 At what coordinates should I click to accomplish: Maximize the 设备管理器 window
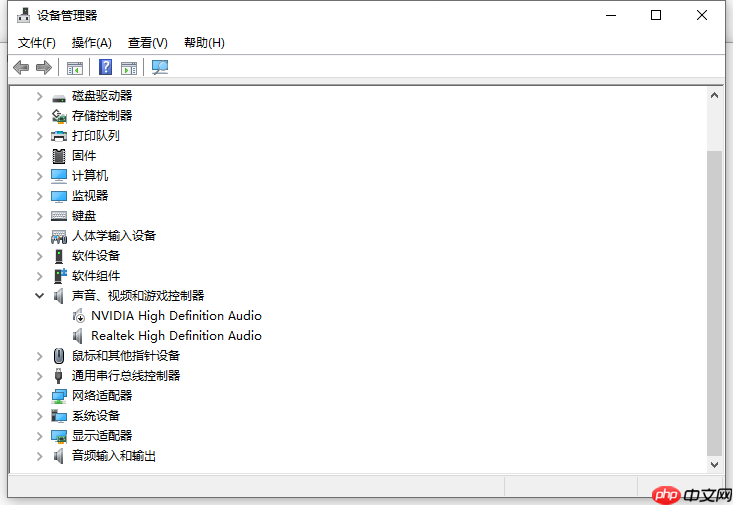tap(656, 15)
